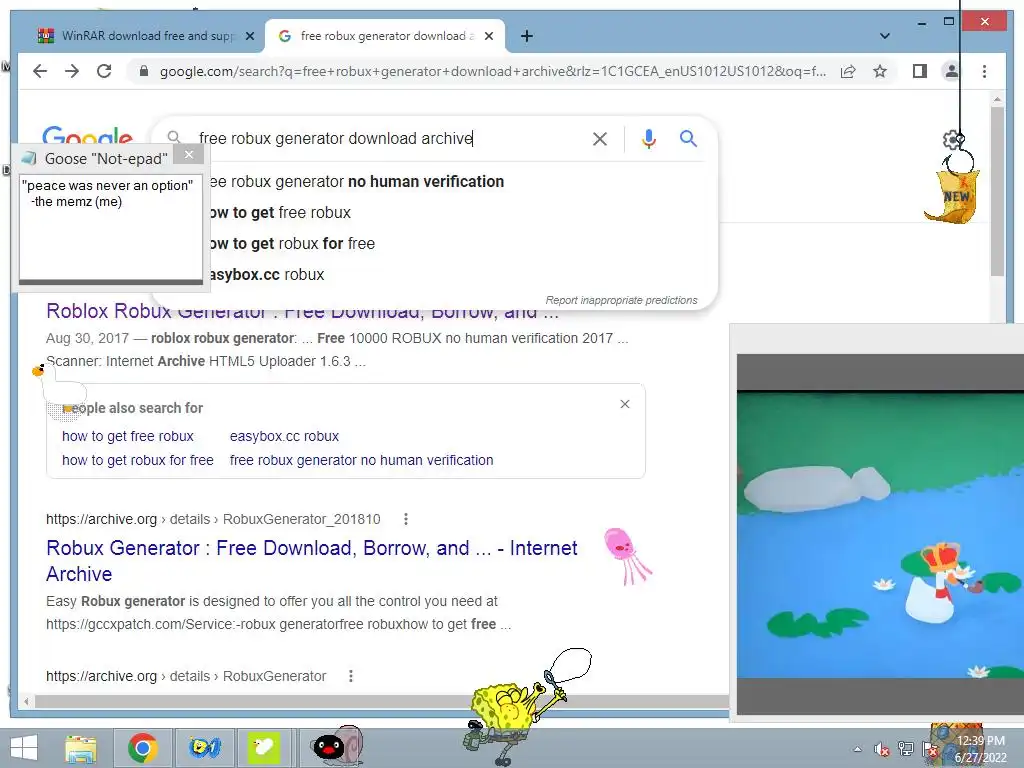Open Google search settings gear
This screenshot has width=1024, height=768.
(953, 140)
